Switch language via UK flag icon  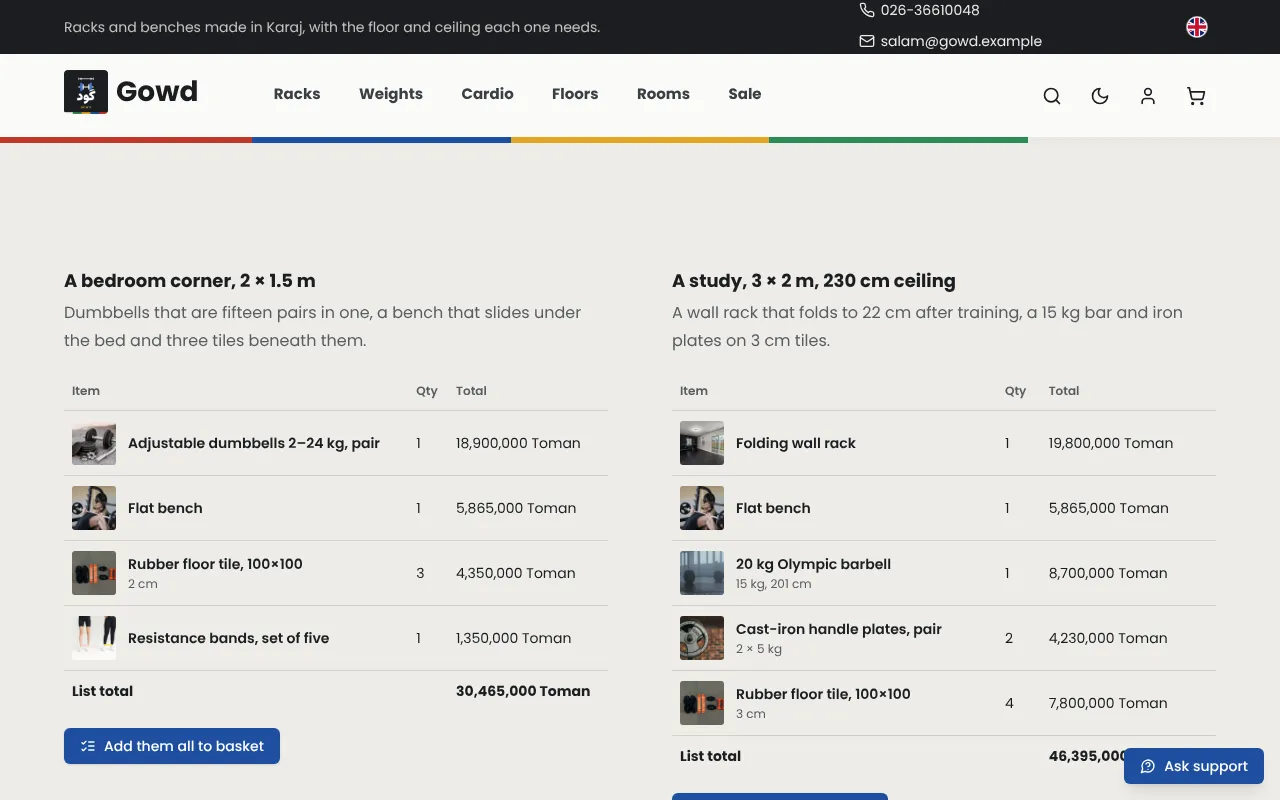1197,27
